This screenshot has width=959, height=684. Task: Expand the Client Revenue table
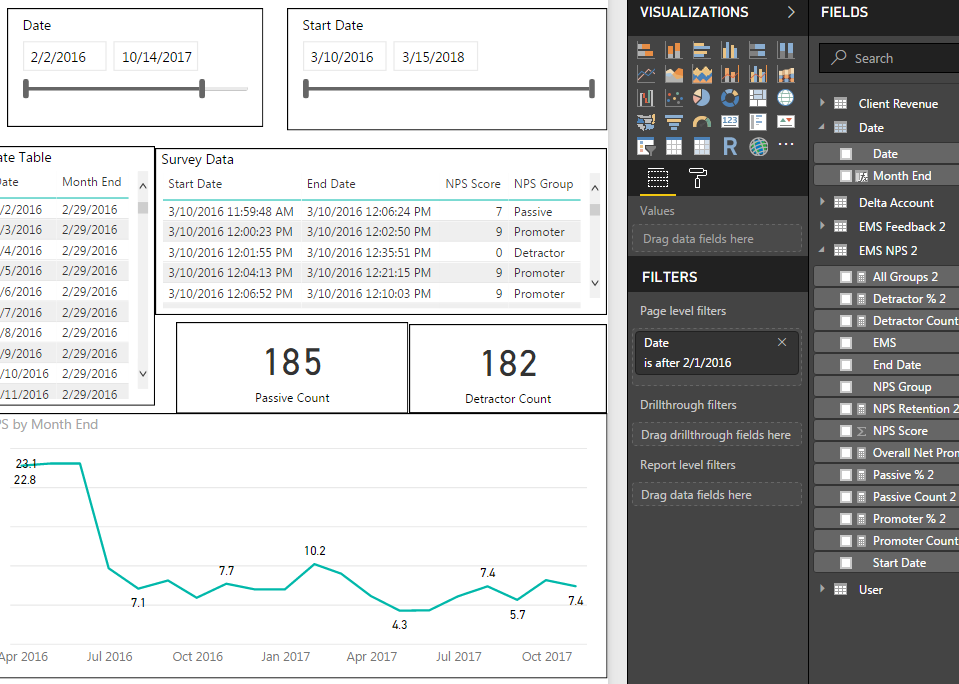(823, 103)
